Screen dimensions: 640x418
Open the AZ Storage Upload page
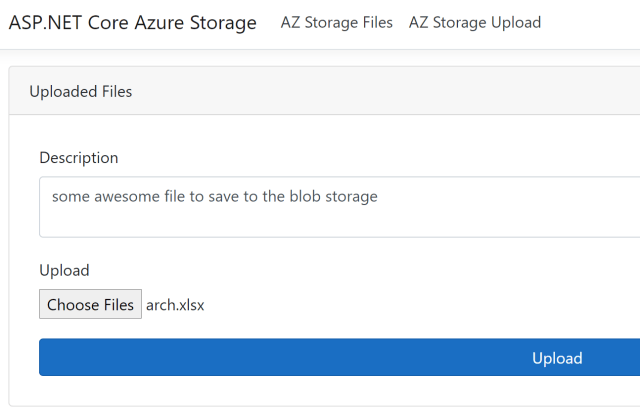[x=475, y=22]
